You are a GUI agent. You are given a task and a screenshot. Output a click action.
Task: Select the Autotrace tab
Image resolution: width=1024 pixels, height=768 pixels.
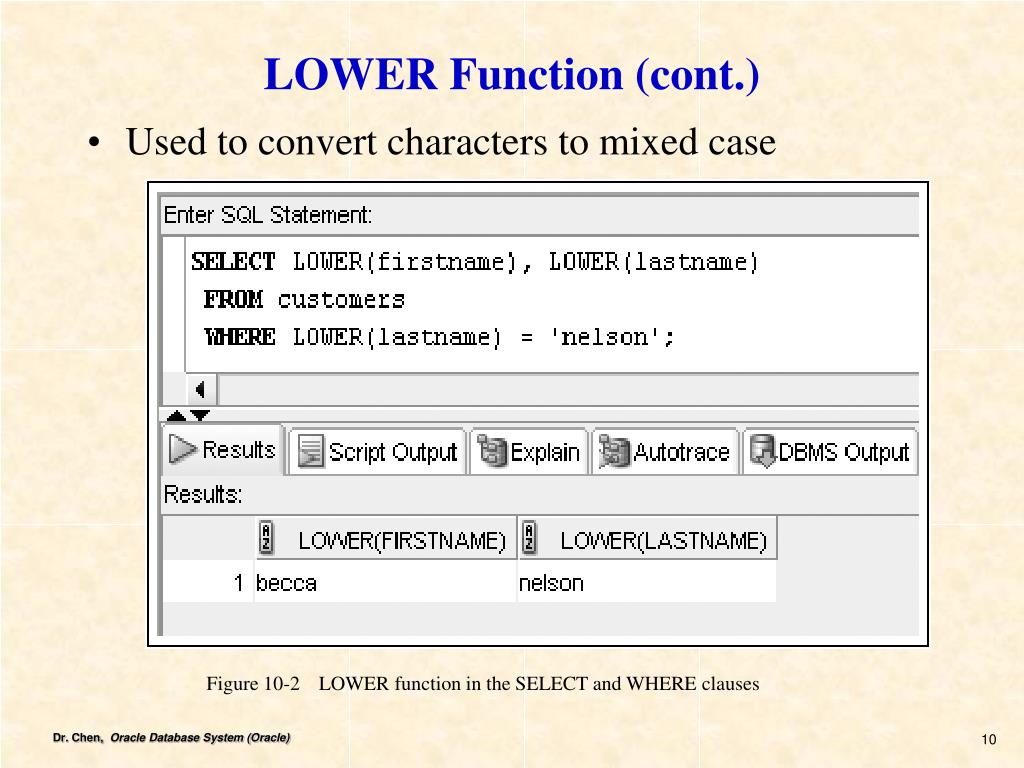tap(665, 451)
